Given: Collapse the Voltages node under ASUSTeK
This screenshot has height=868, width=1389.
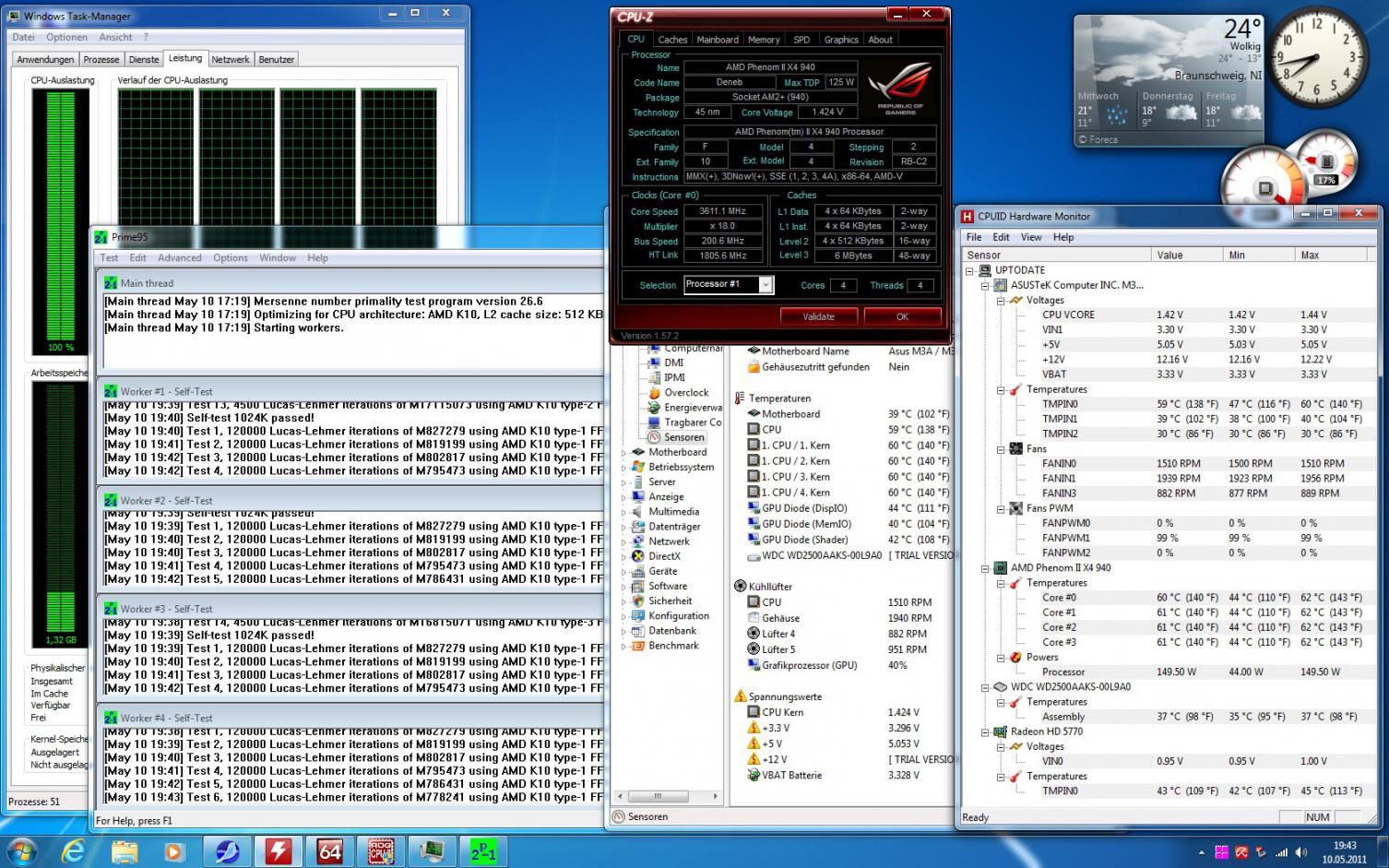Looking at the screenshot, I should tap(1001, 301).
